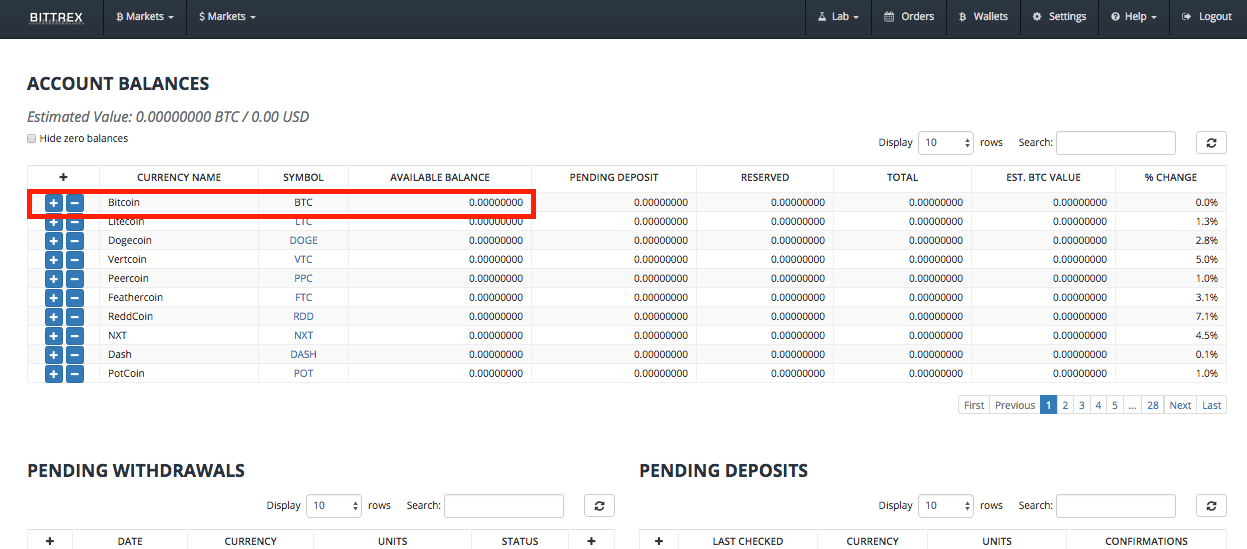
Task: Click the Previous pagination button
Action: click(x=1015, y=405)
